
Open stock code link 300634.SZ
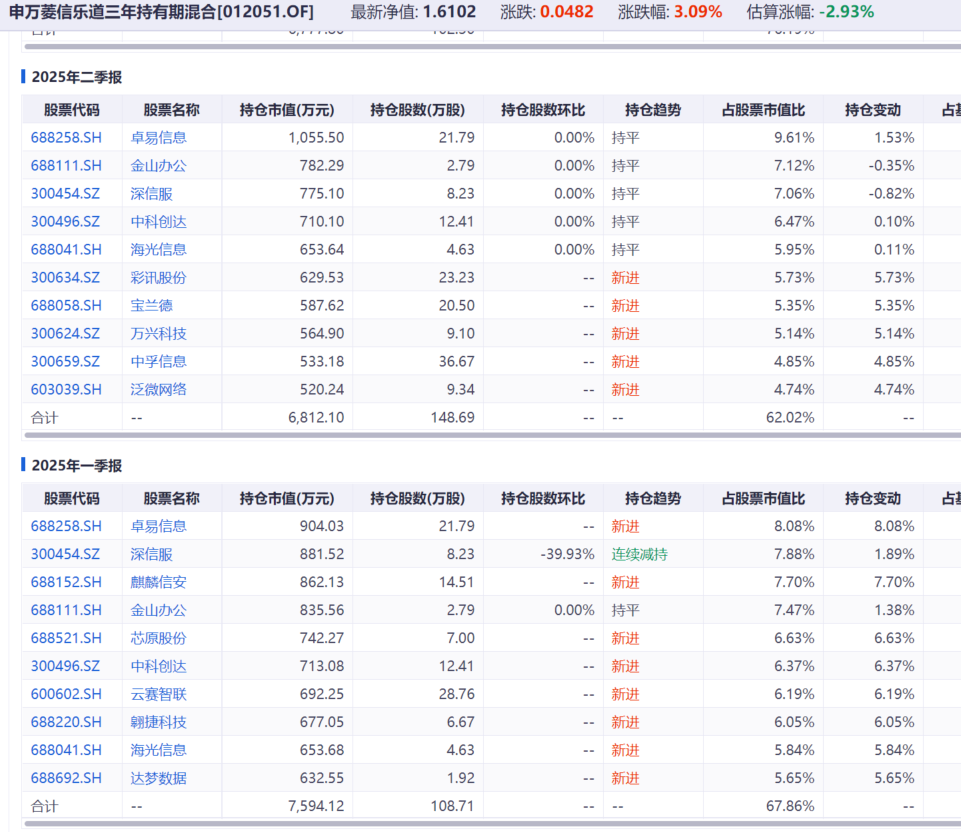[x=66, y=277]
